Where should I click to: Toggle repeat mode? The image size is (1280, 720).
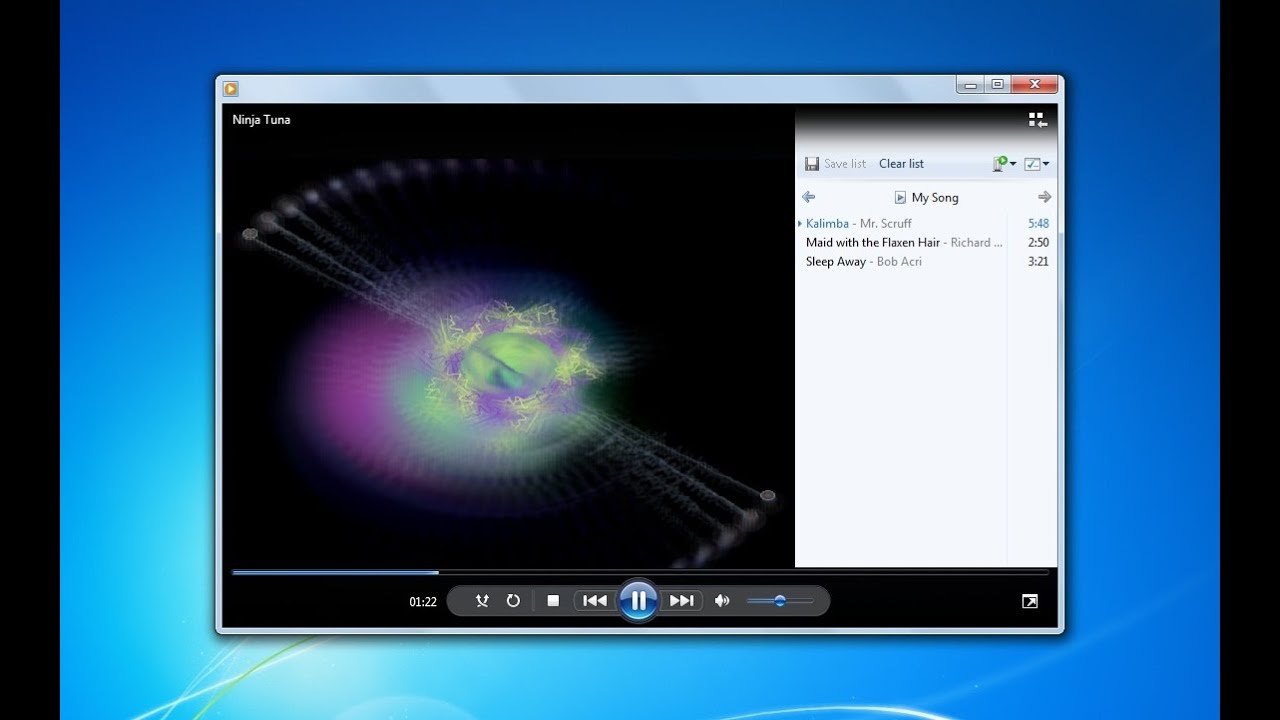pyautogui.click(x=513, y=601)
